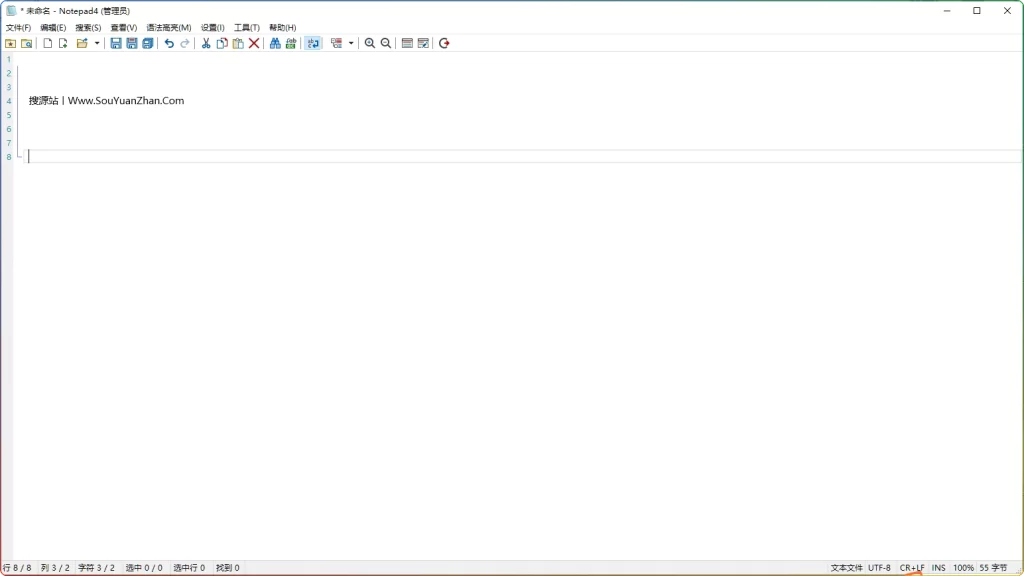Save the document using the Save icon
This screenshot has height=576, width=1024.
(x=117, y=43)
